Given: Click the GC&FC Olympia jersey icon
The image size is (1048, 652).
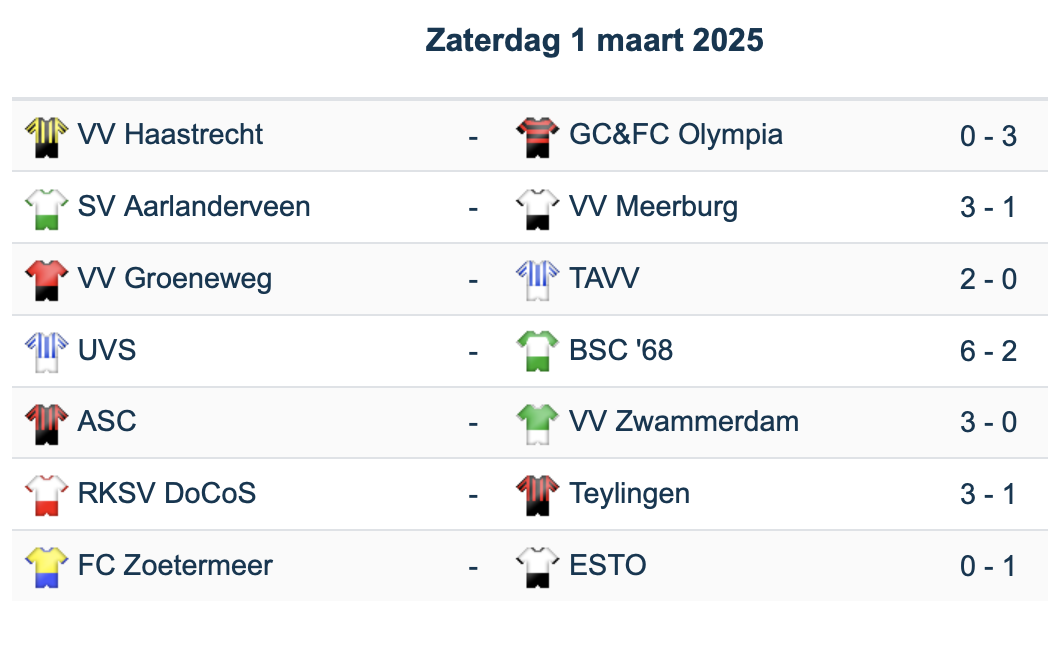Looking at the screenshot, I should pyautogui.click(x=537, y=136).
